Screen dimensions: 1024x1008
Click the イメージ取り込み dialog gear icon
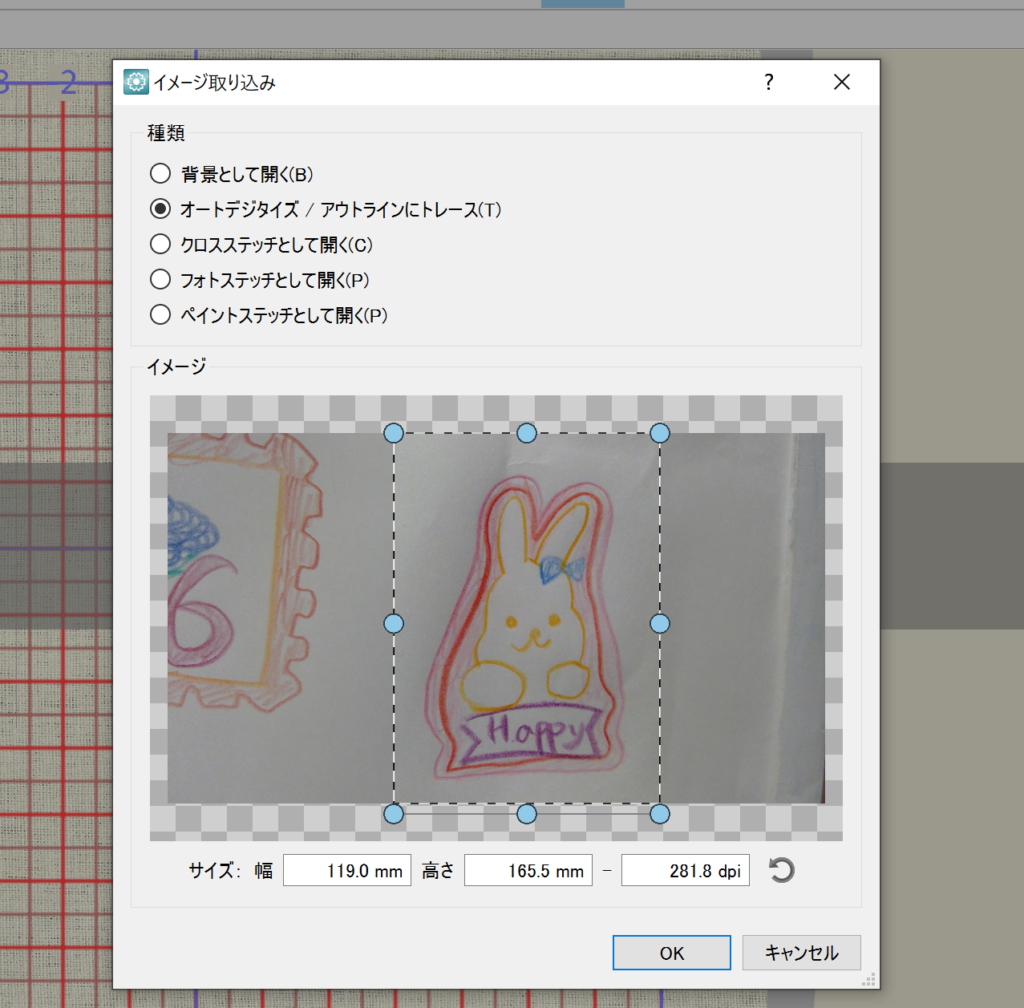tap(135, 83)
